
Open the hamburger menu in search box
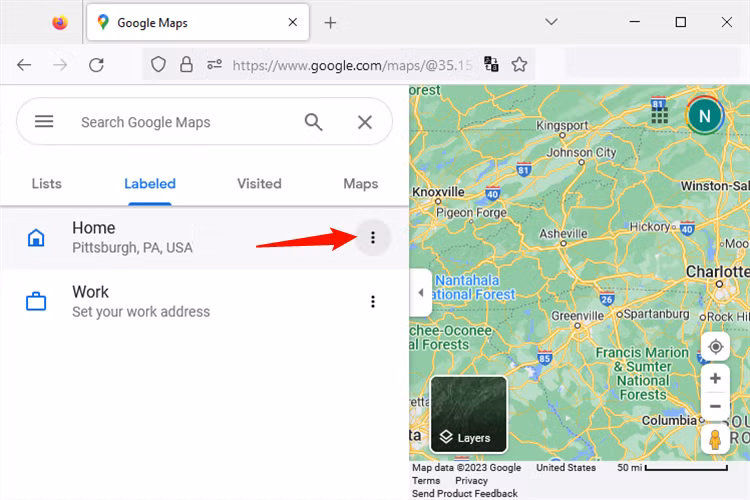coord(44,122)
